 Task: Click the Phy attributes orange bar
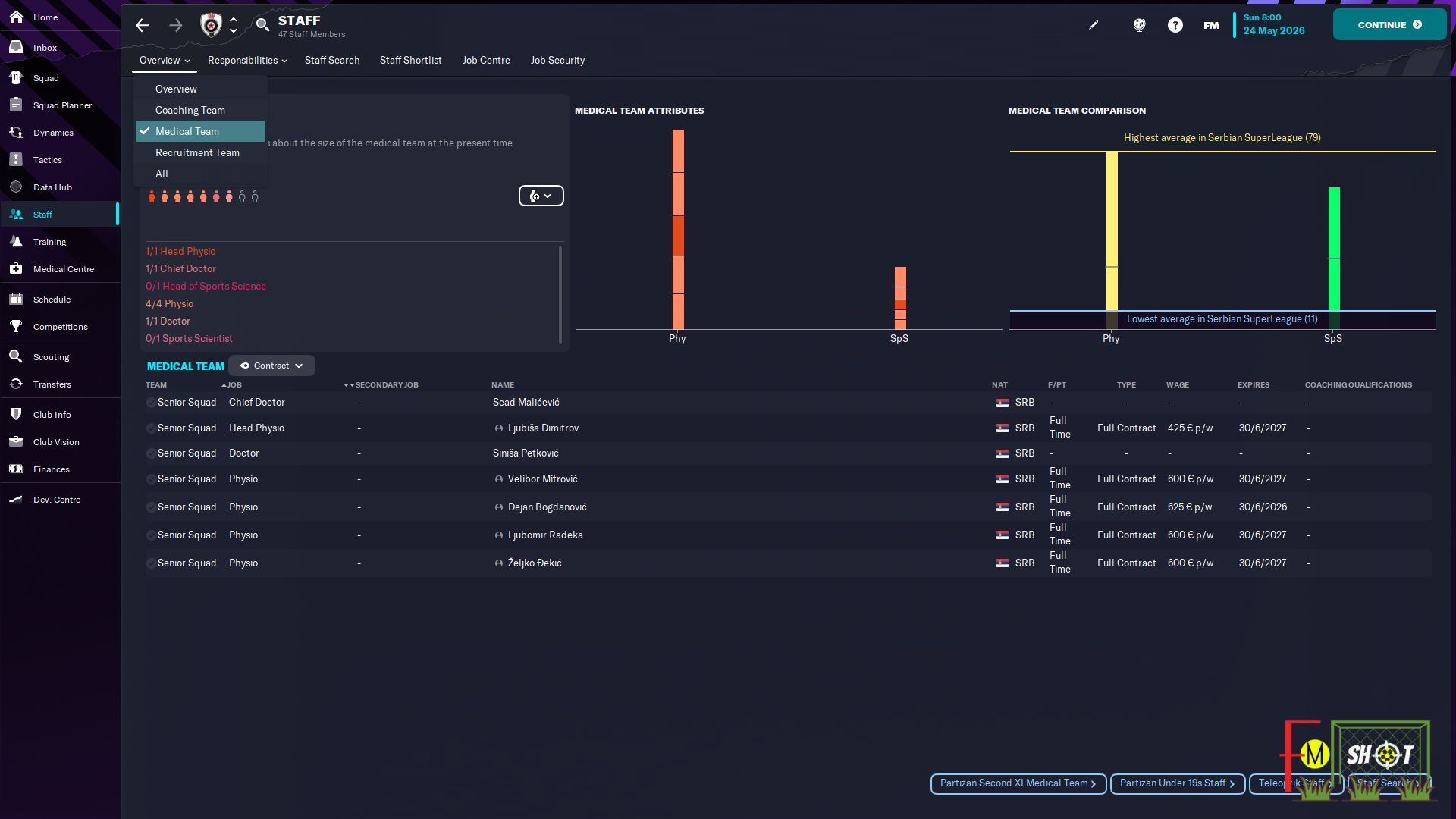(678, 229)
